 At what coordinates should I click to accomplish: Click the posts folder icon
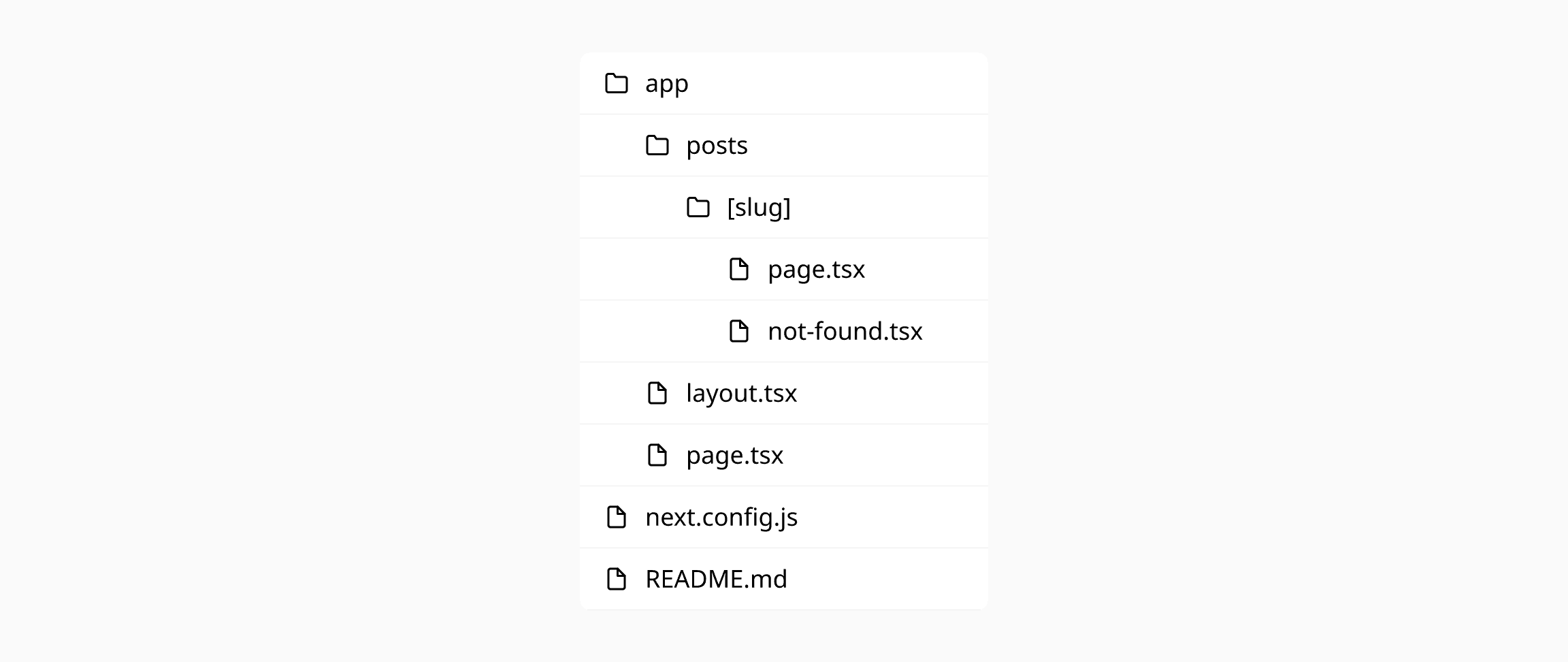point(657,145)
